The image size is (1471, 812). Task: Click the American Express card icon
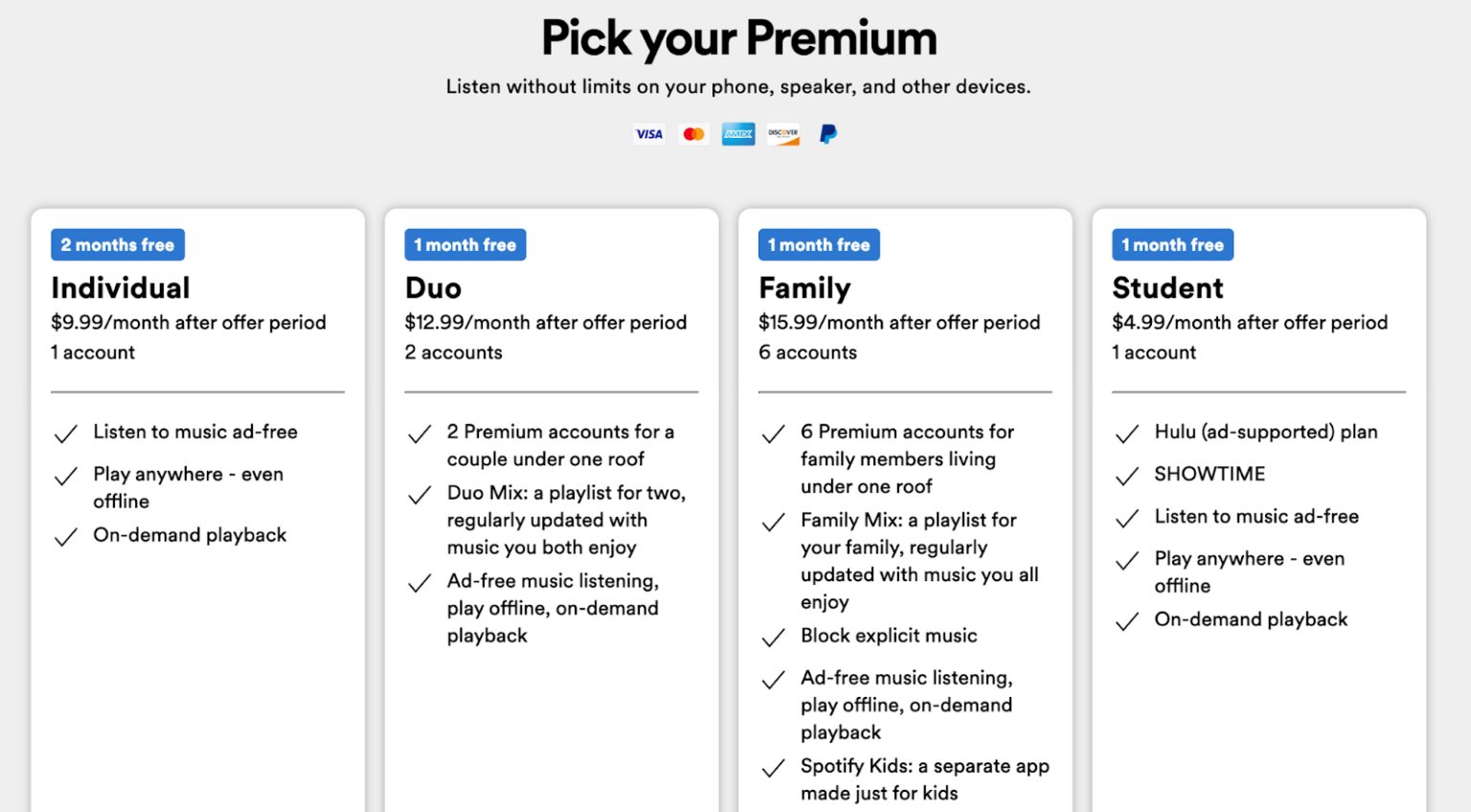point(738,134)
